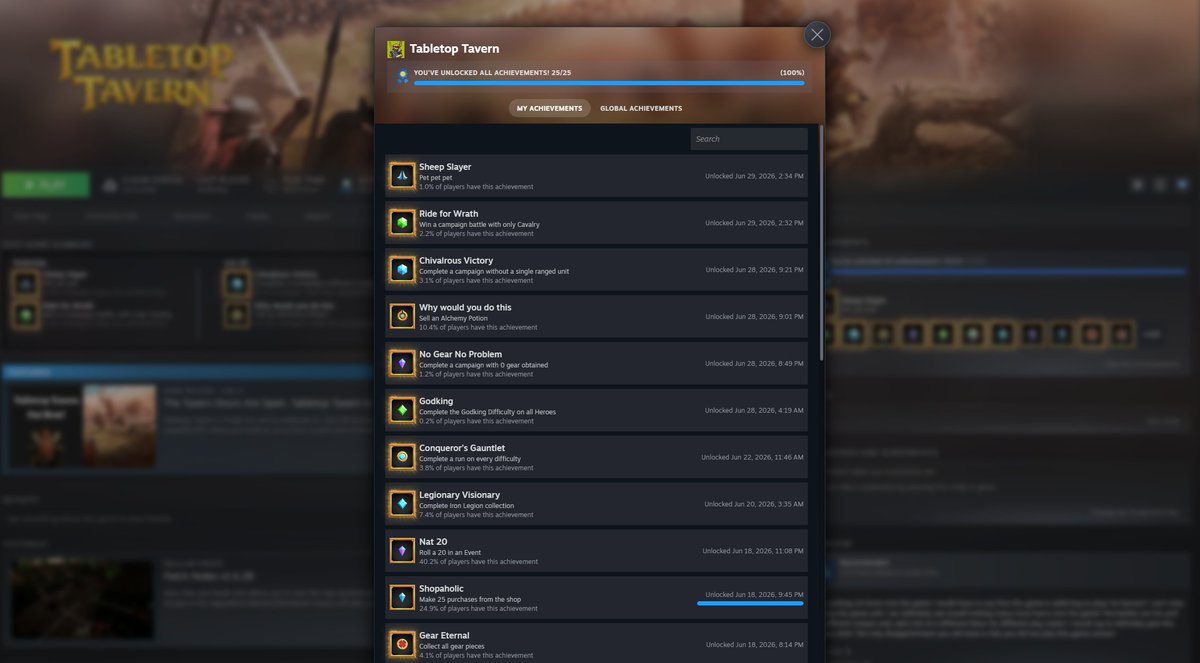Click the 'Why would you do this' title
Image resolution: width=1200 pixels, height=663 pixels.
click(465, 308)
